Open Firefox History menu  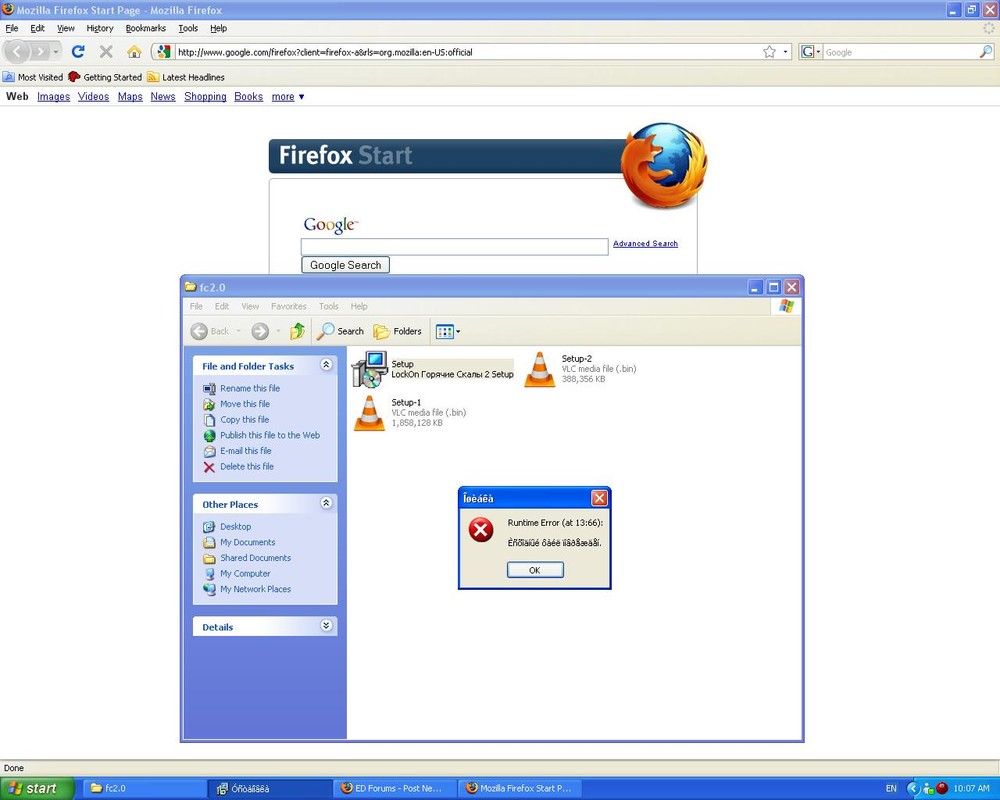[x=99, y=28]
